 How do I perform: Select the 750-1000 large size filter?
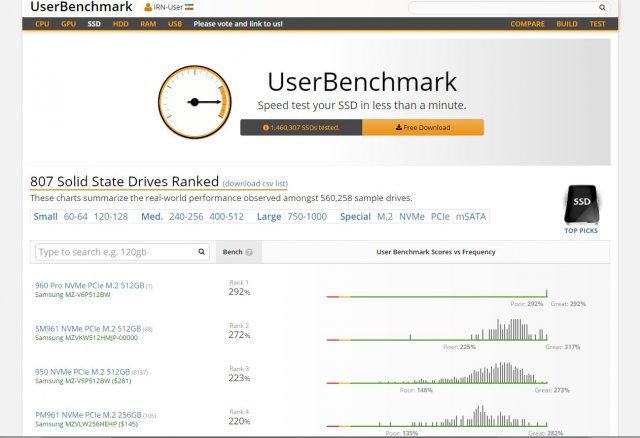point(308,216)
